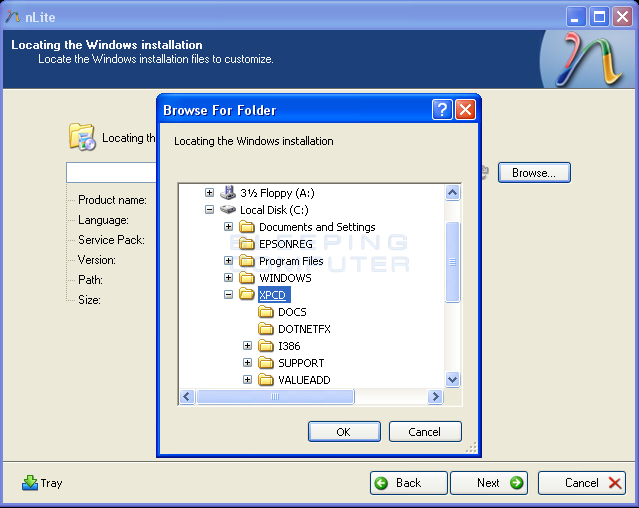
Task: Minimize the nLite window
Action: 576,17
